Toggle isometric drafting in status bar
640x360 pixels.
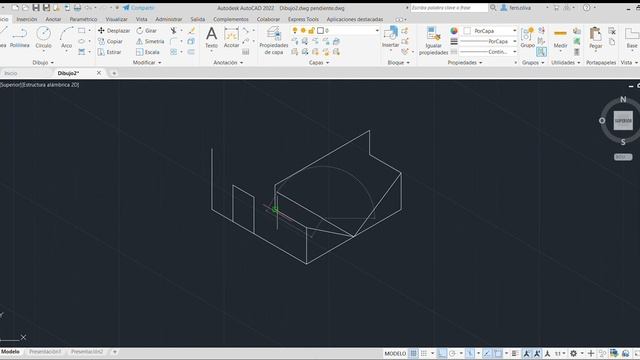pos(471,353)
